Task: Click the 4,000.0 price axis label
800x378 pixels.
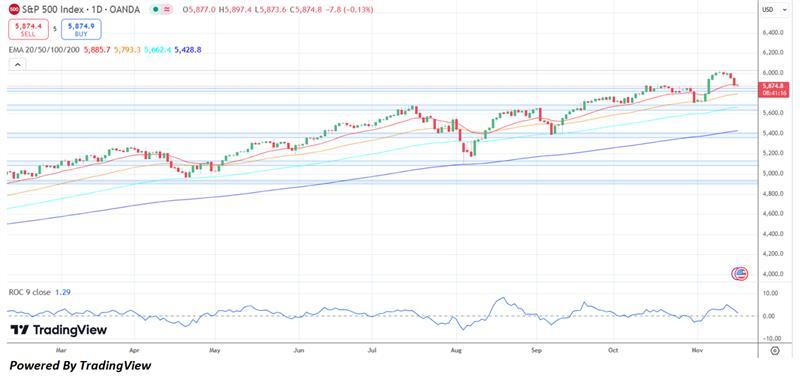Action: tap(773, 274)
